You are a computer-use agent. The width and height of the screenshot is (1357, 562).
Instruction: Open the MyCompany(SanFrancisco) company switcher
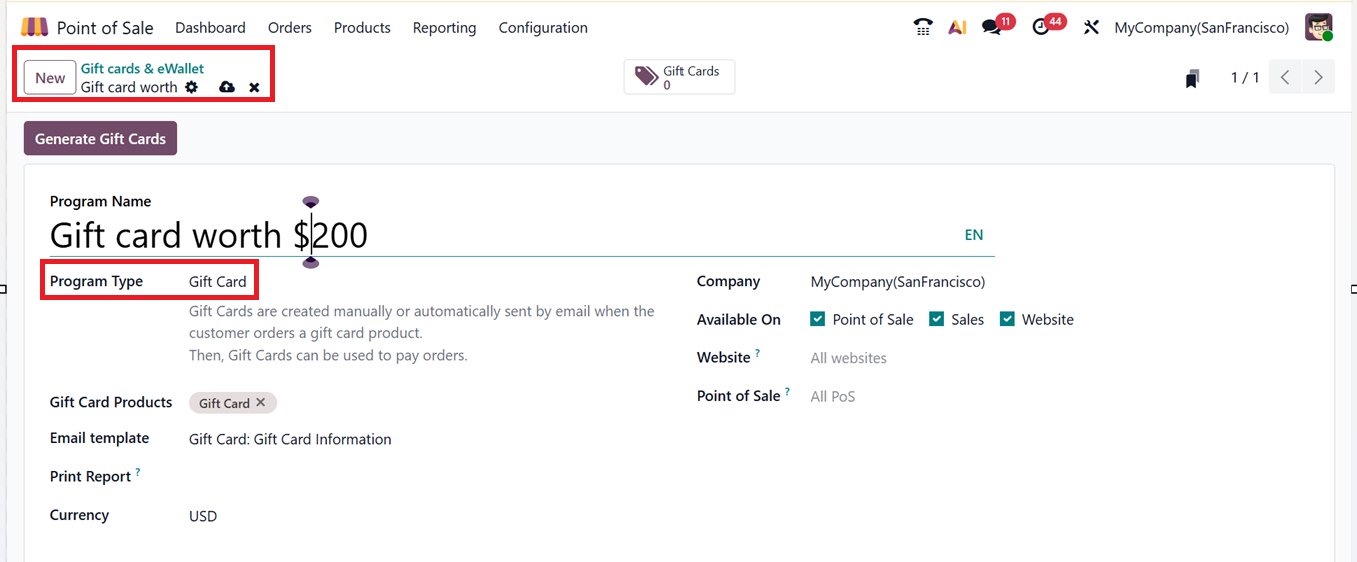pos(1201,28)
